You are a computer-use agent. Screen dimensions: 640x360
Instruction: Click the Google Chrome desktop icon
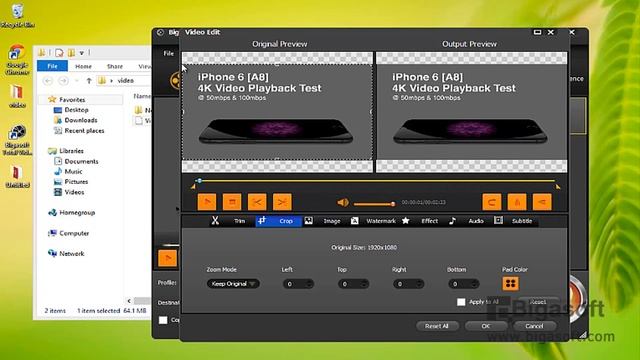tap(17, 59)
